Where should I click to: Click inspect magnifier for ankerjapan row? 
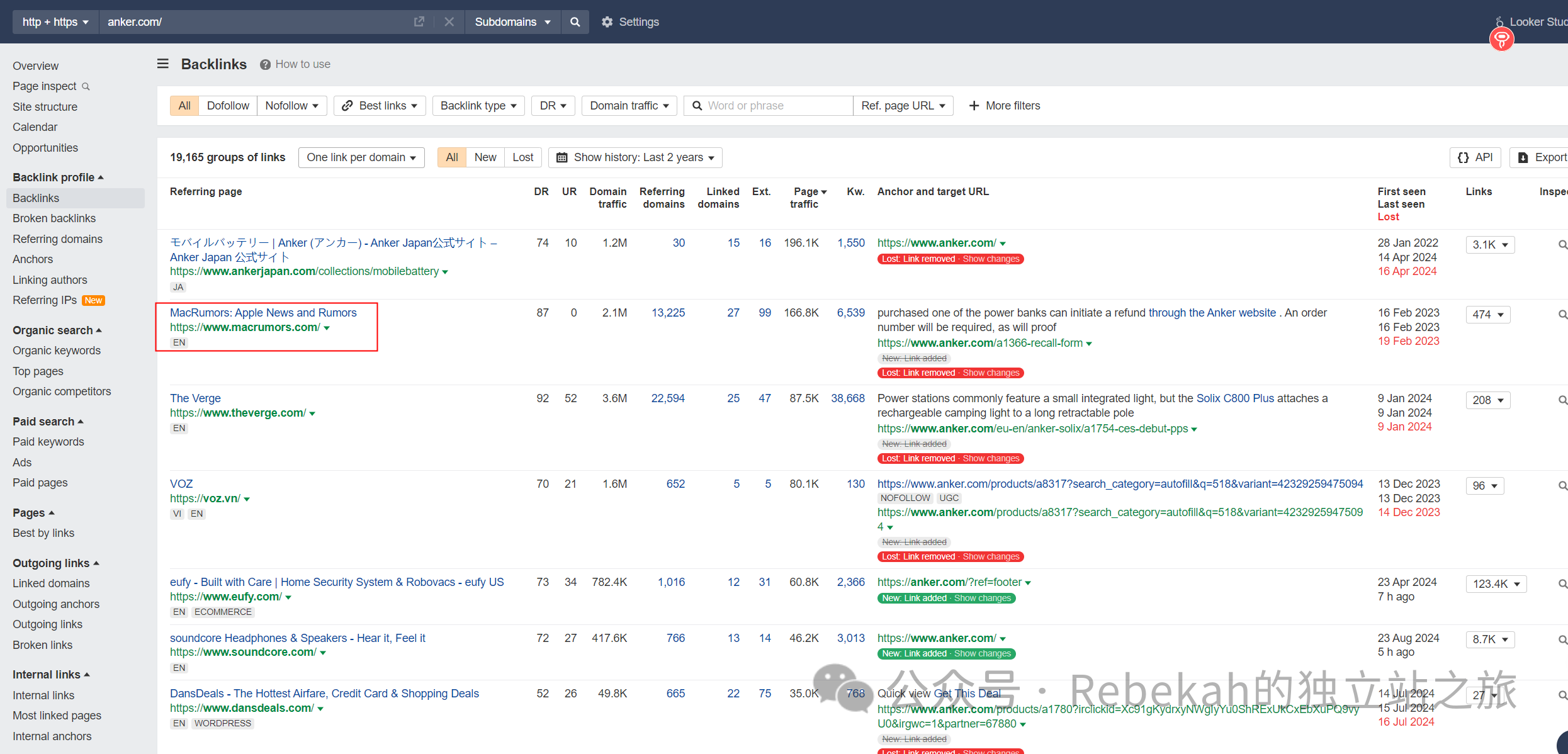(x=1562, y=245)
